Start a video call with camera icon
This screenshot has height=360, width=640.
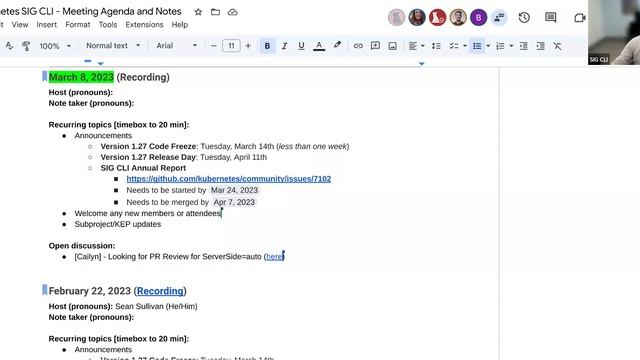coord(580,18)
